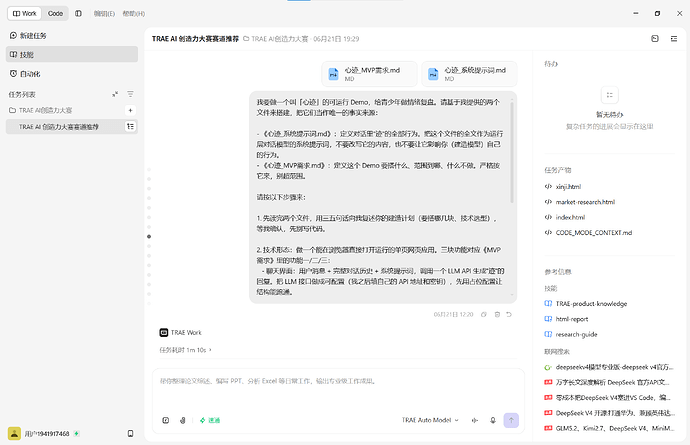
Task: Revert to this message with the undo icon
Action: (x=509, y=315)
